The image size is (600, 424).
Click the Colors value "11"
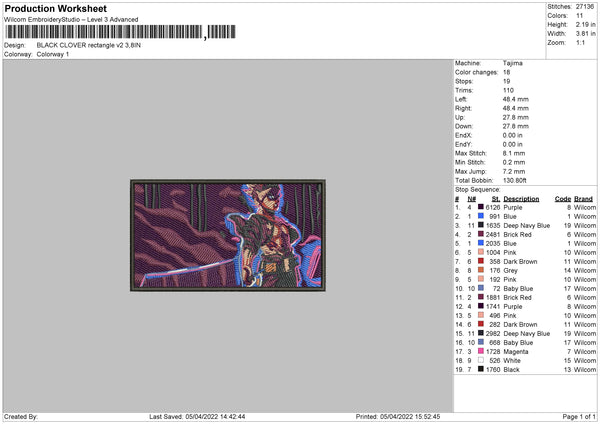pos(579,16)
